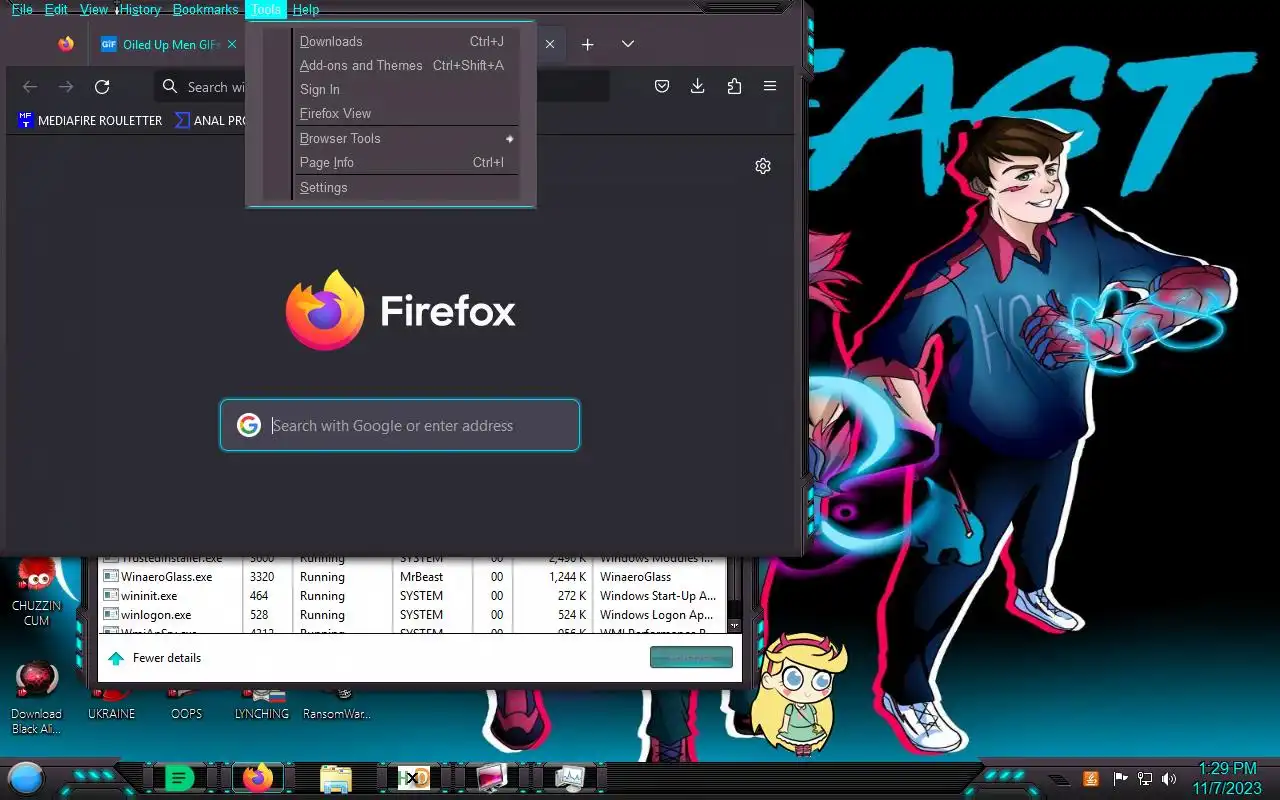This screenshot has height=800, width=1280.
Task: Open the View menu
Action: (94, 9)
